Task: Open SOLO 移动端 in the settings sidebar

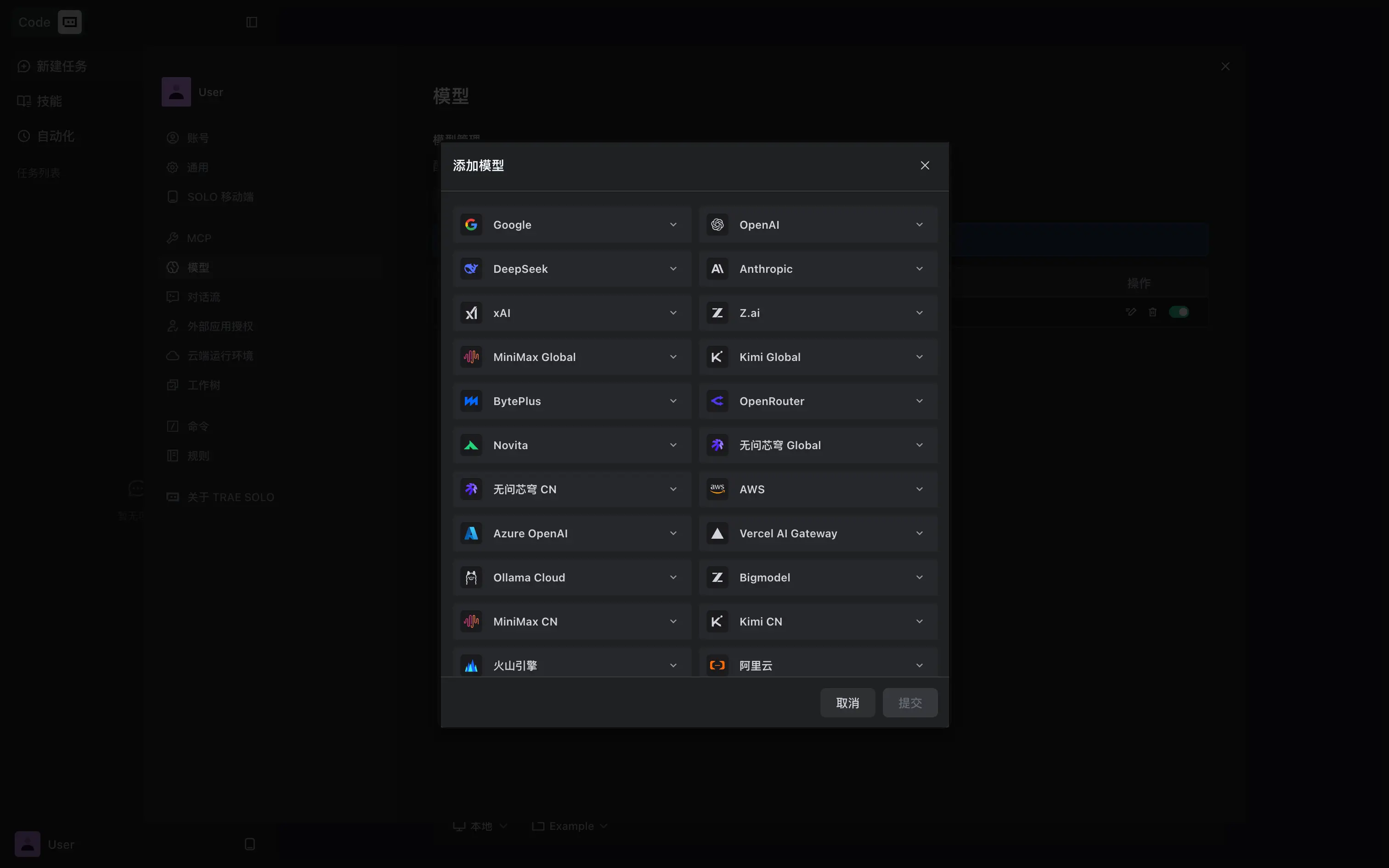Action: click(271, 197)
